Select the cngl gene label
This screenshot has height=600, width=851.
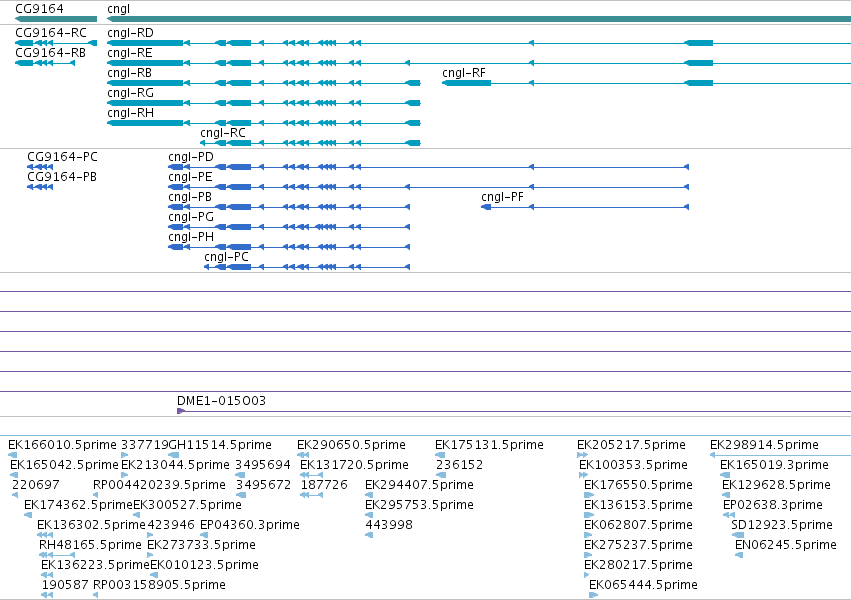(x=118, y=9)
